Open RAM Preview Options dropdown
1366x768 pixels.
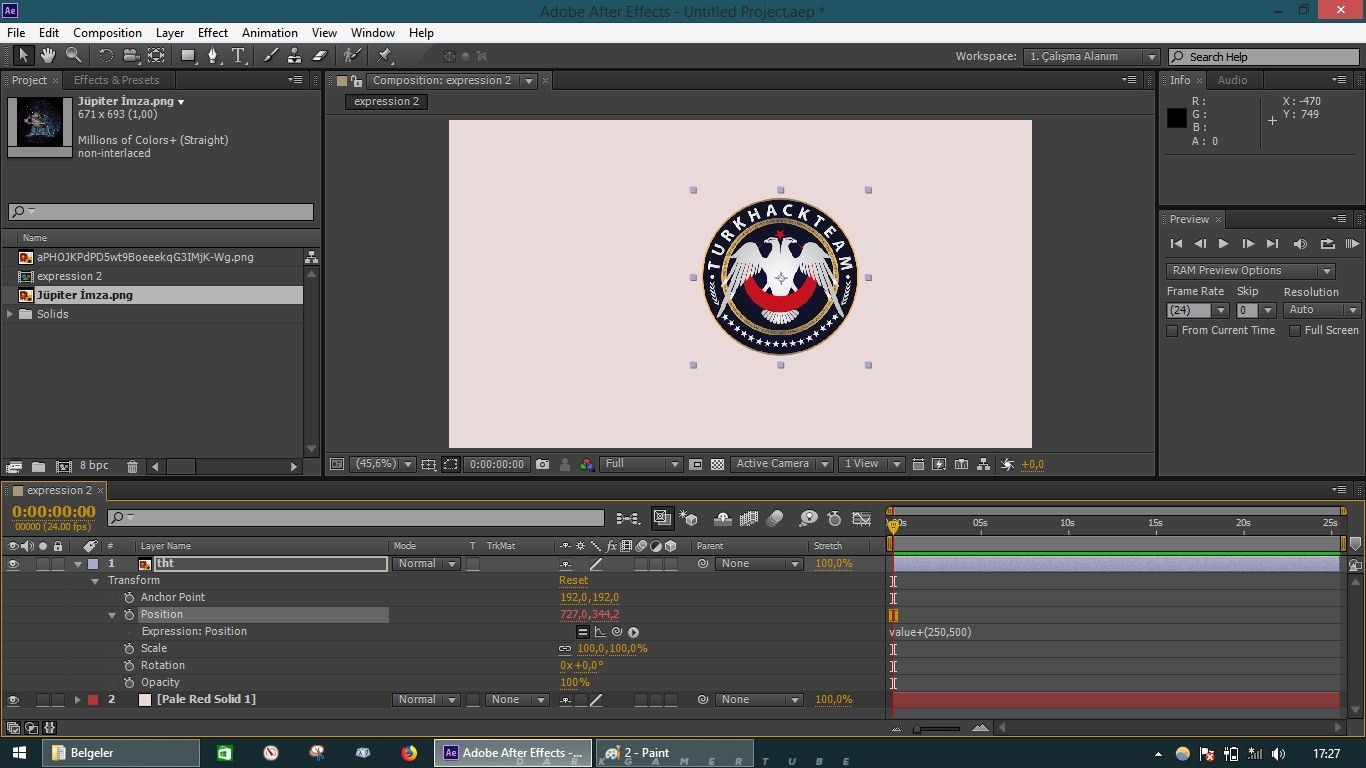[x=1250, y=271]
